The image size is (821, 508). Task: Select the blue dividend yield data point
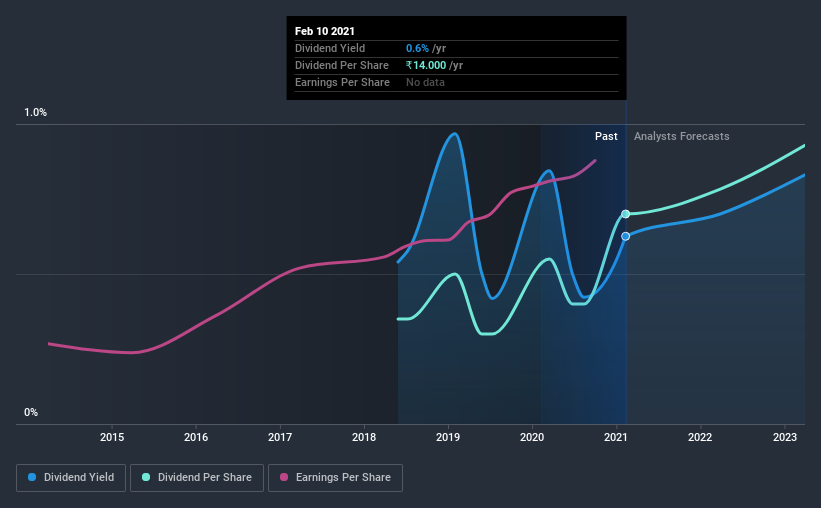[x=626, y=236]
